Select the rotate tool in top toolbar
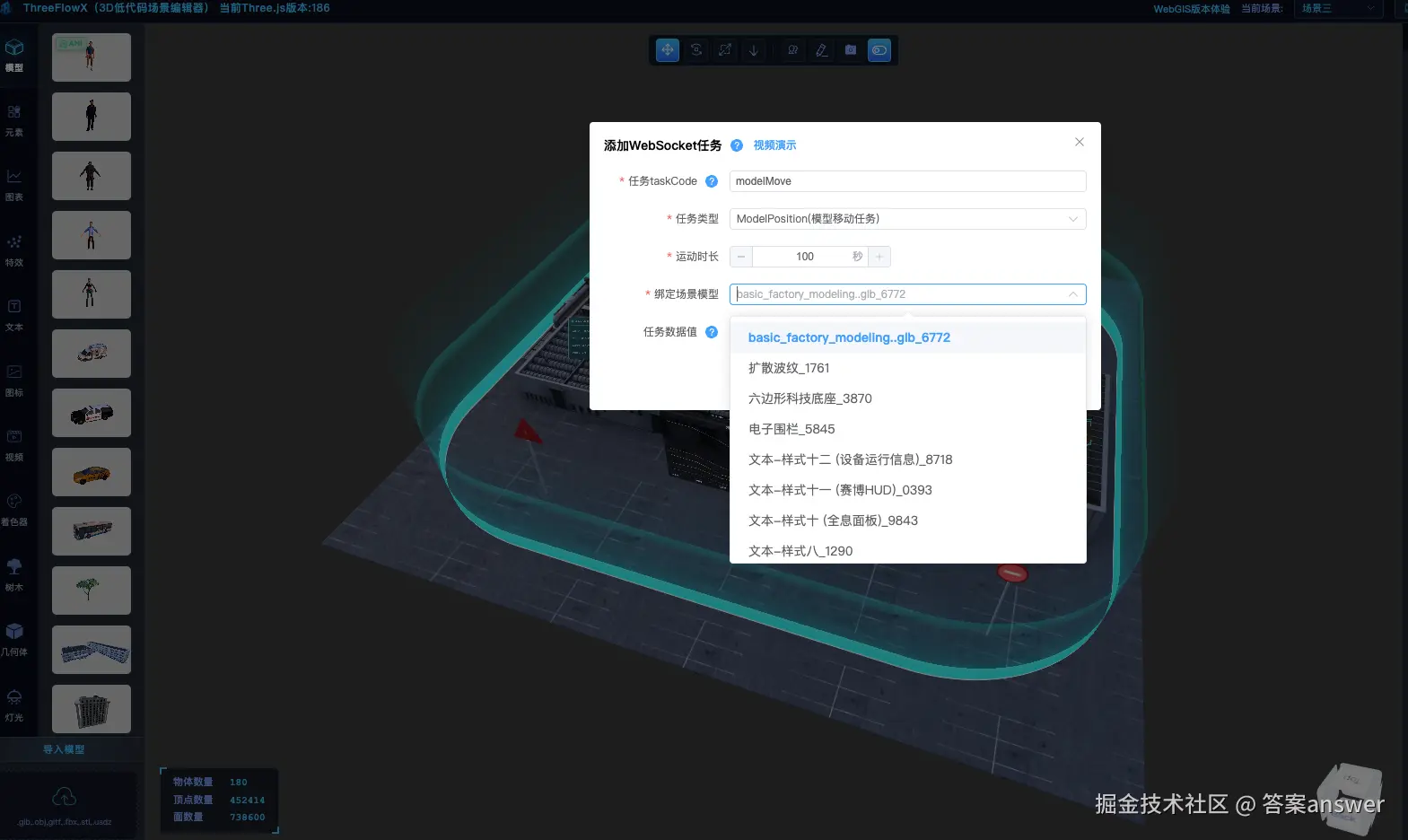The height and width of the screenshot is (840, 1408). coord(696,50)
